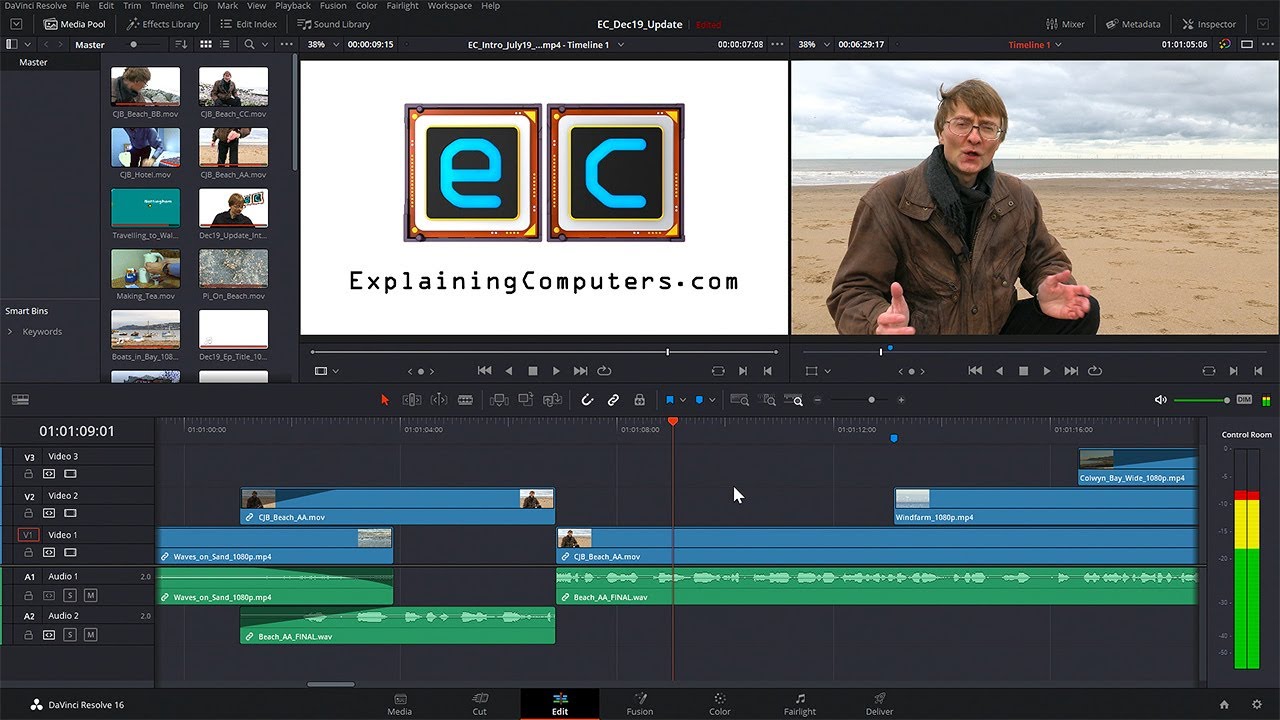1280x720 pixels.
Task: Switch to the Deliver page tab
Action: [x=880, y=704]
